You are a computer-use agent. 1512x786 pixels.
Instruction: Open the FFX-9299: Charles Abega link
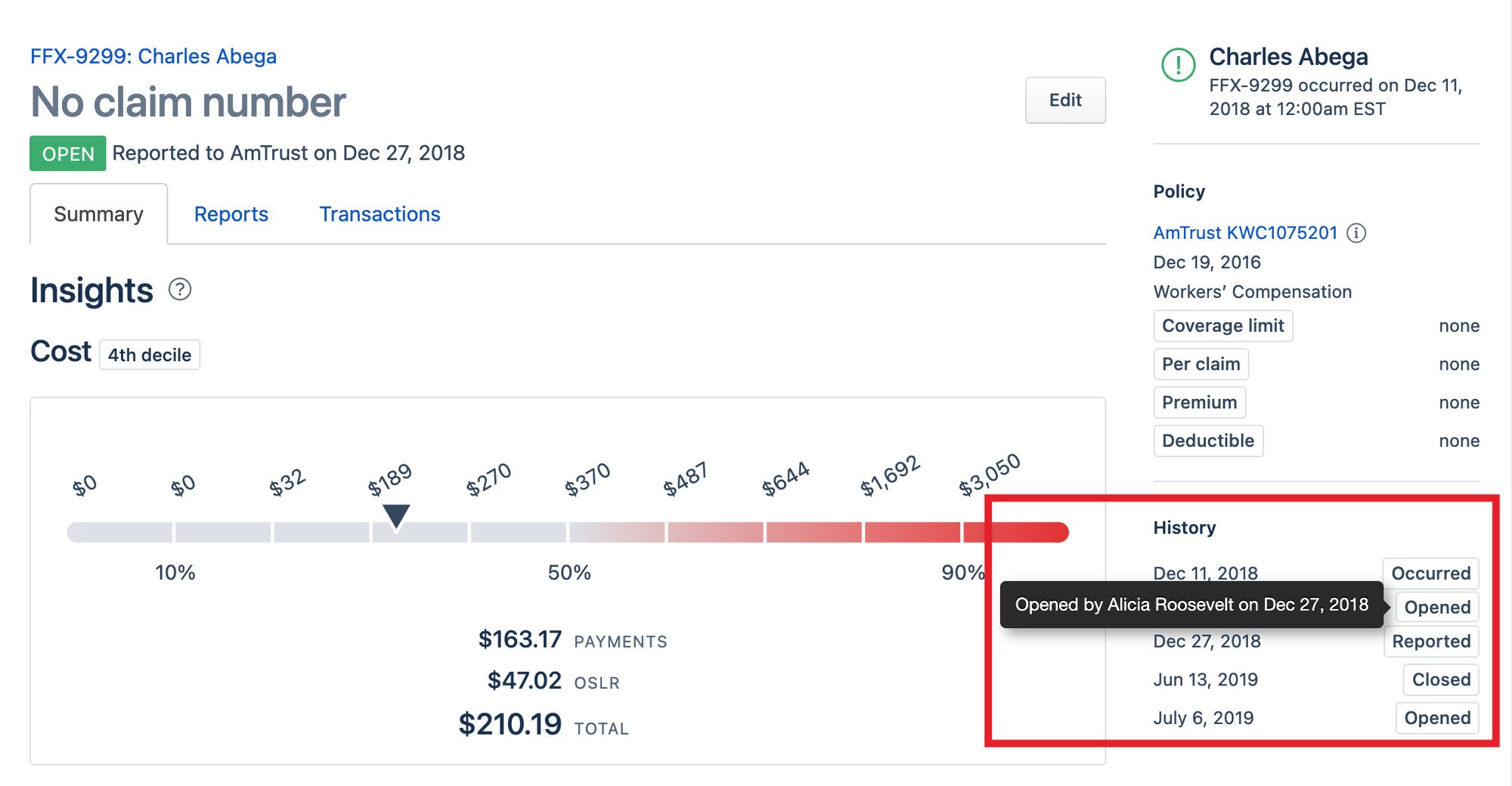pyautogui.click(x=153, y=57)
